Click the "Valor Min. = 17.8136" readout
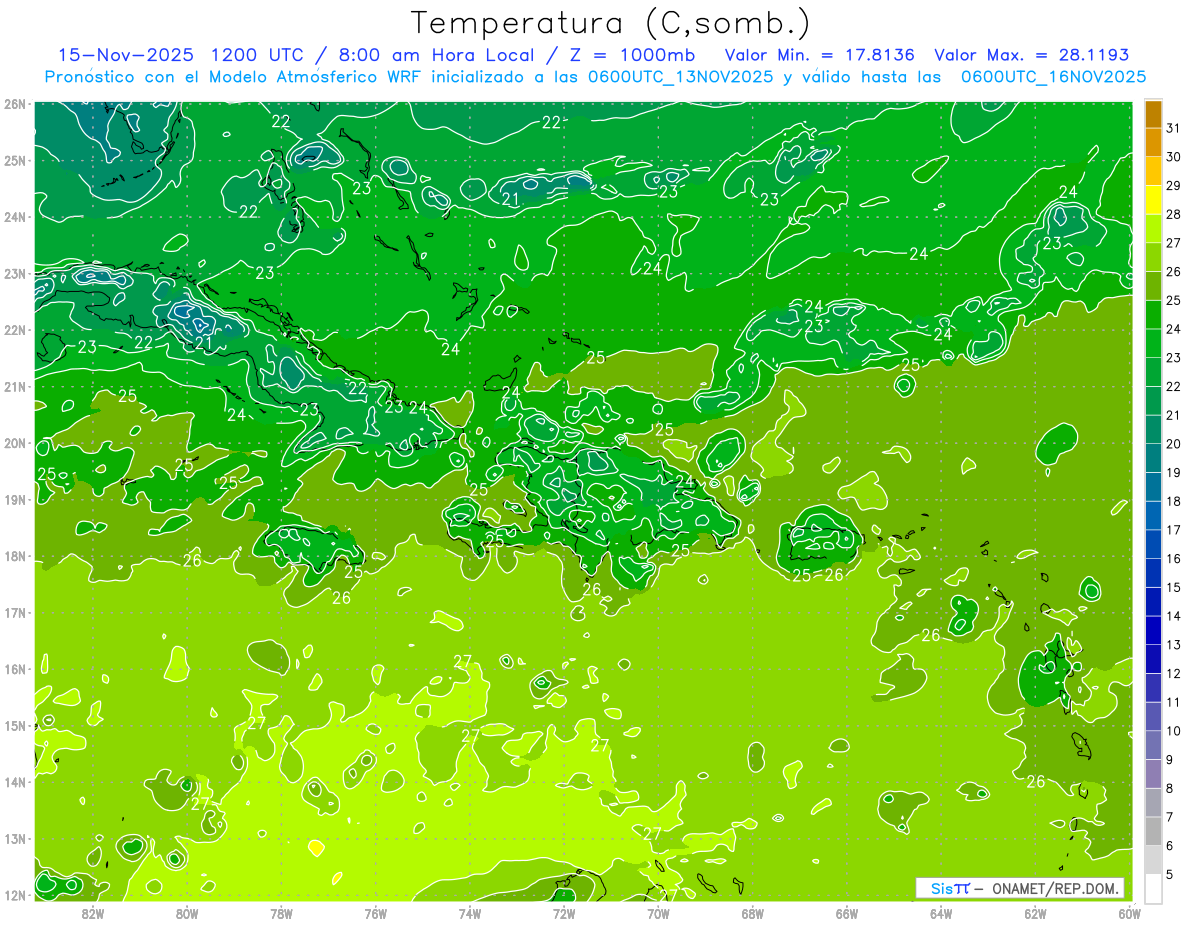Screen dimensions: 1200x927 click(x=820, y=55)
